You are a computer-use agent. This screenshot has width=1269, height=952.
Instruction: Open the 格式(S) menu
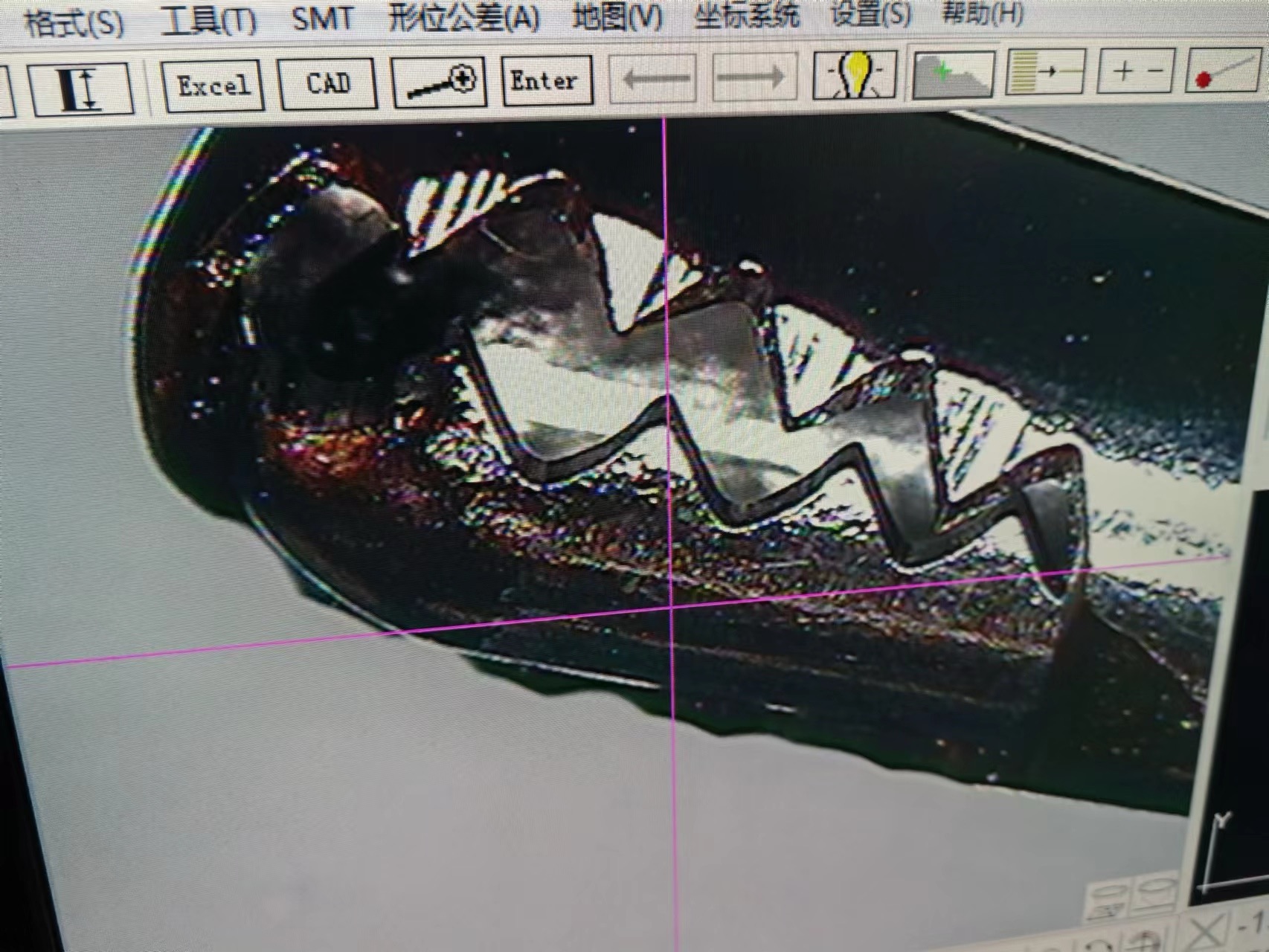(x=74, y=24)
